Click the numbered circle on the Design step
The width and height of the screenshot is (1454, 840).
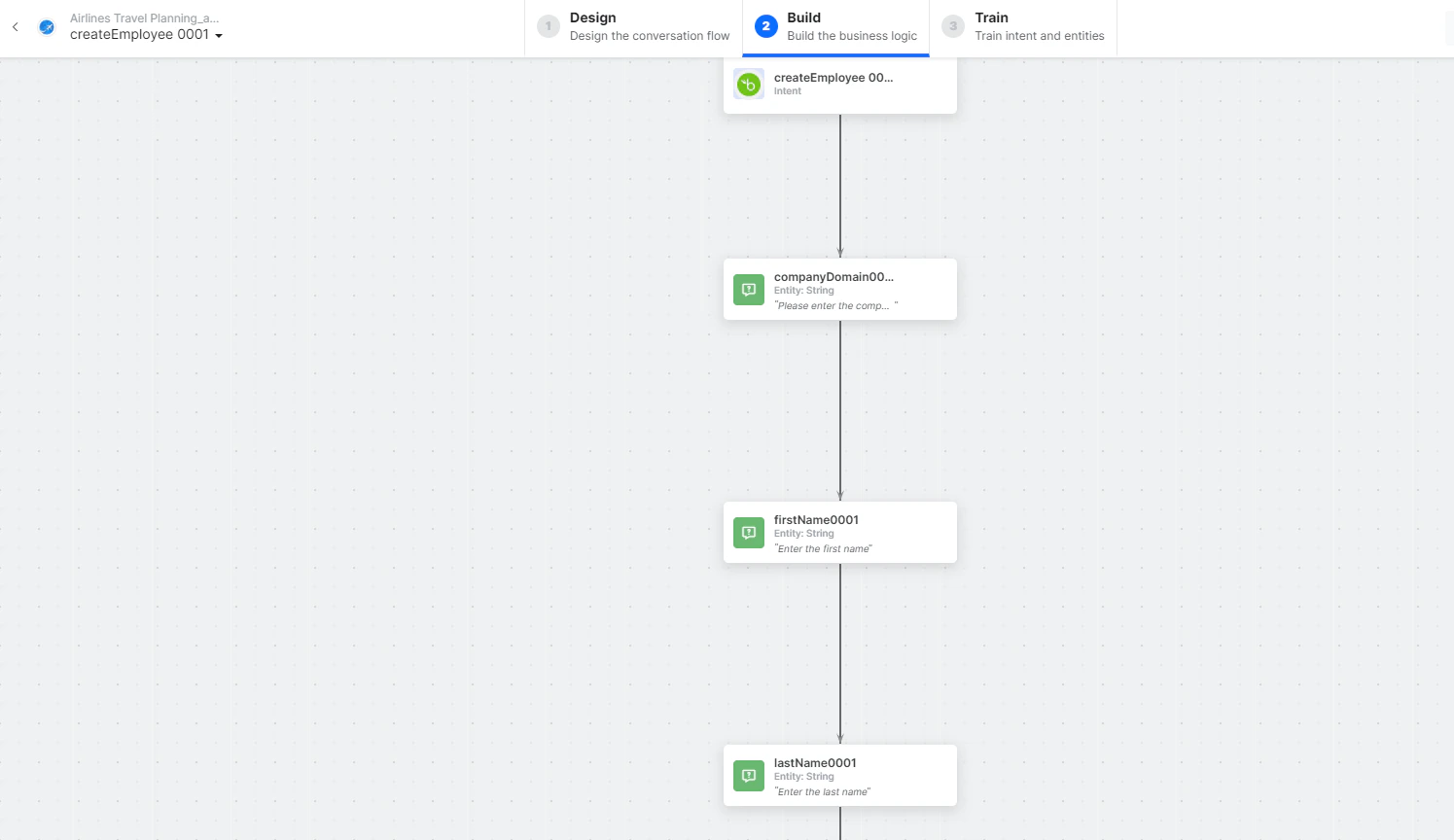(548, 26)
